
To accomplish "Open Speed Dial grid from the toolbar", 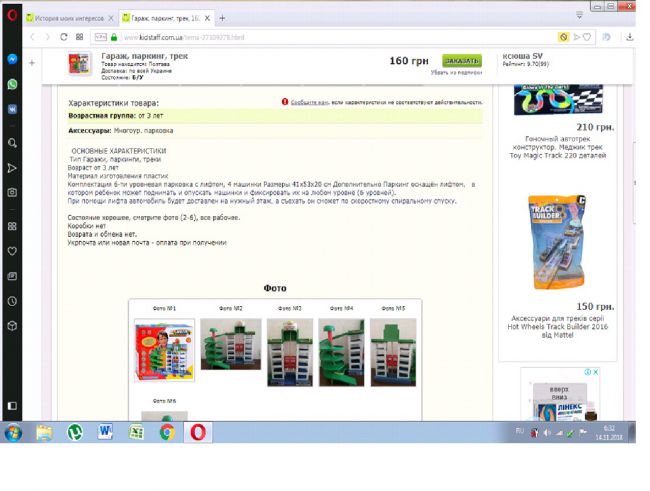I will 79,37.
